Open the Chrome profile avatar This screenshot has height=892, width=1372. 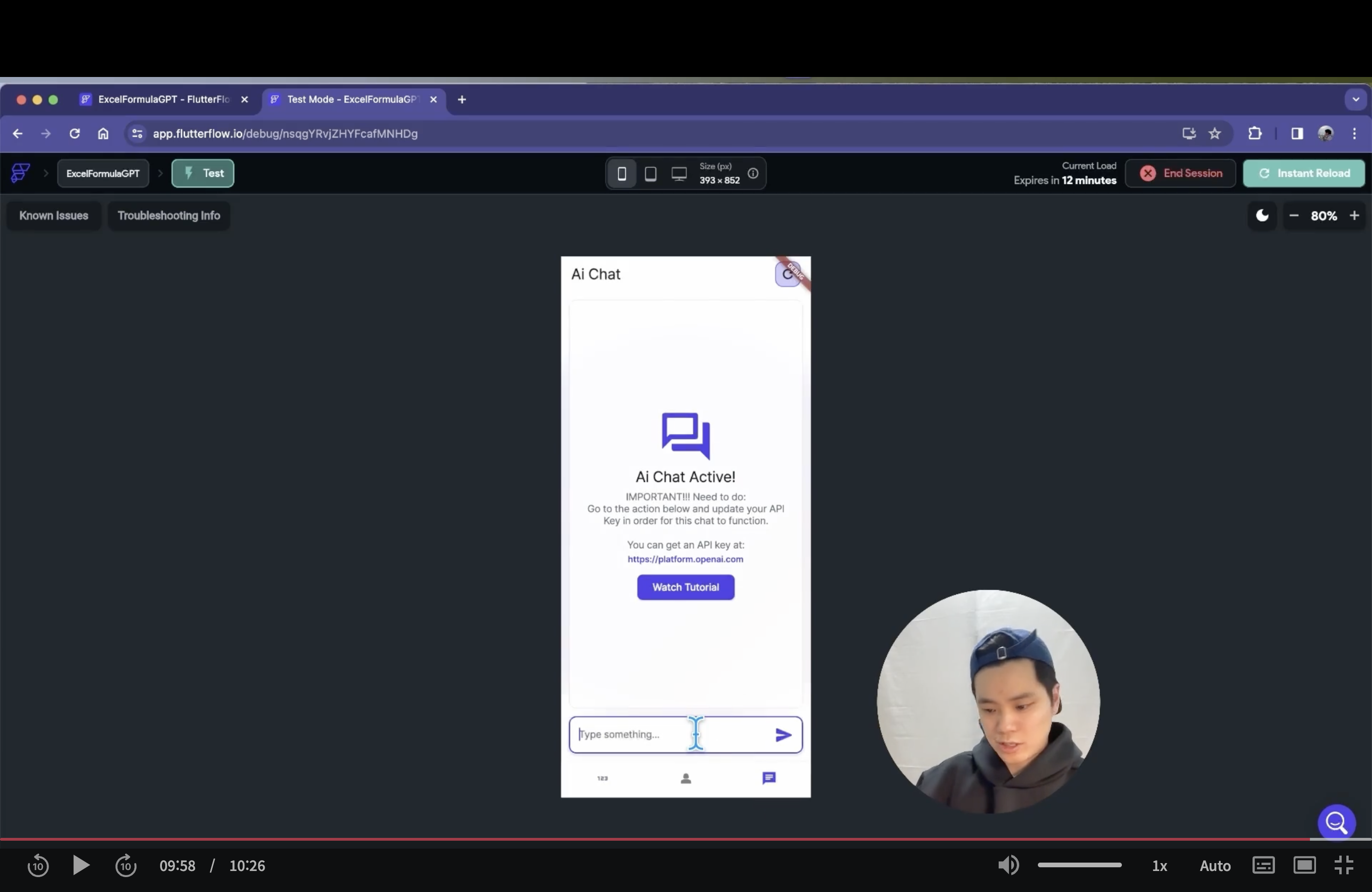1325,134
